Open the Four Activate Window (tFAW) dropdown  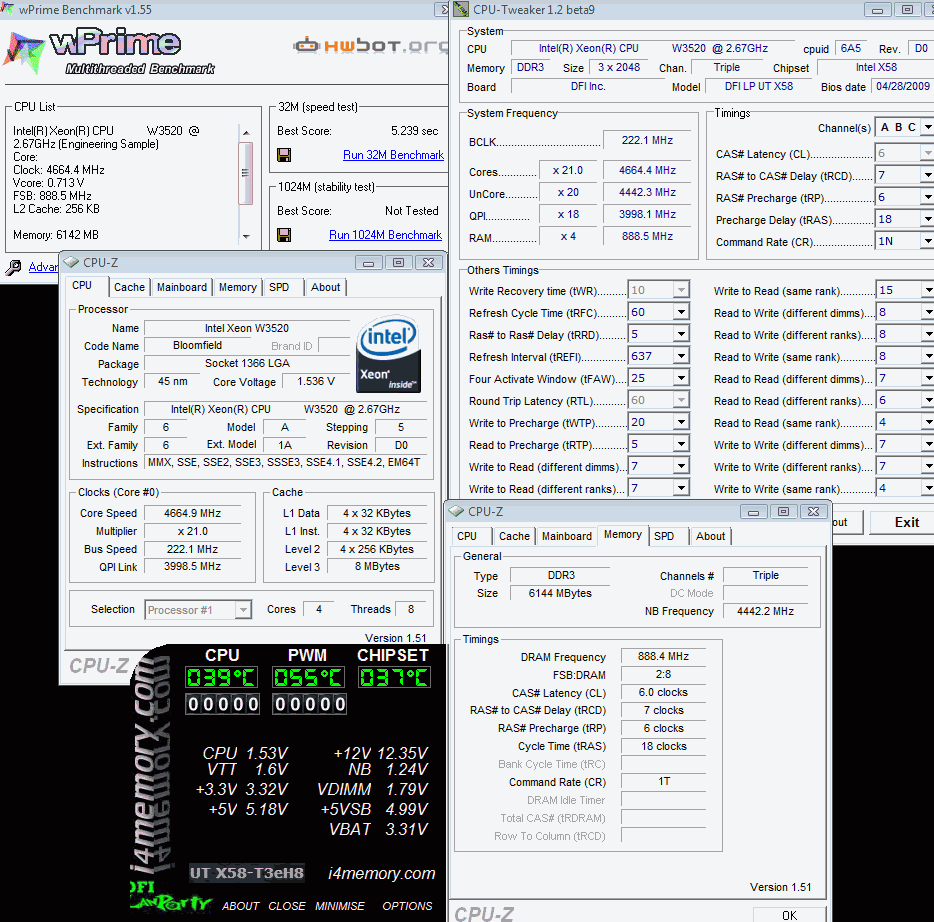(x=682, y=378)
